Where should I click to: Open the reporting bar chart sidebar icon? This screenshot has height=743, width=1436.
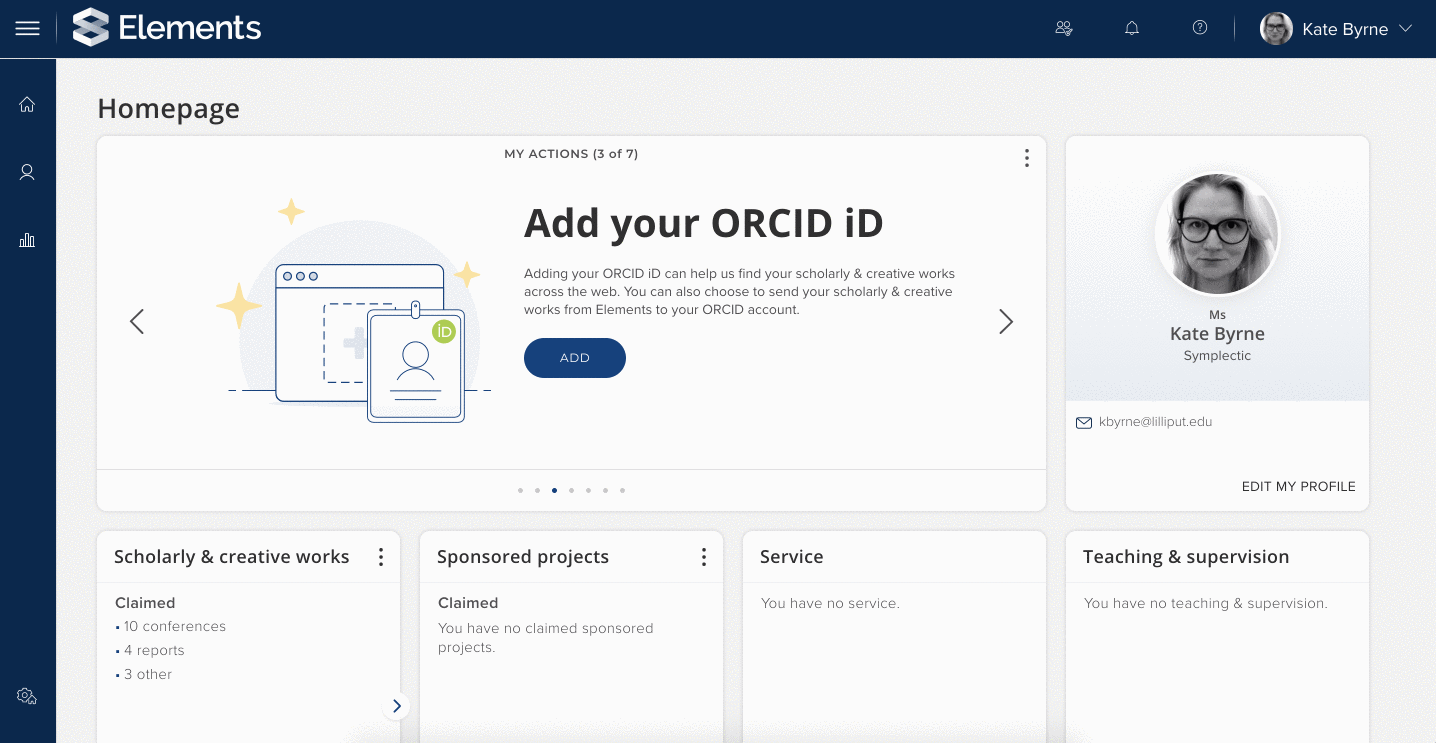coord(27,240)
